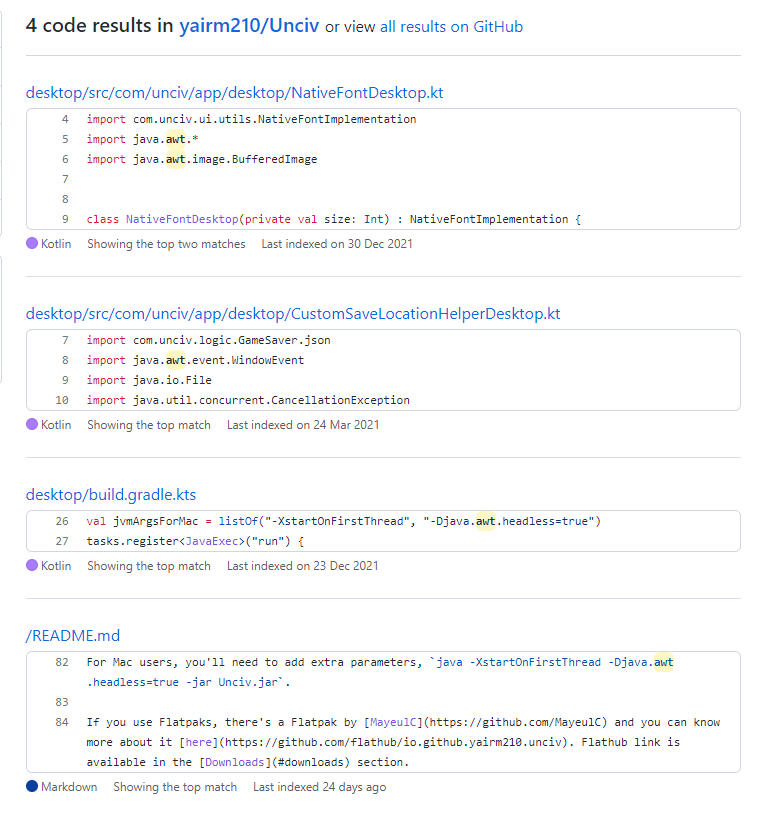Click the Kotlin language dot under CustomSaveLocationHelperDesktop result

coord(30,424)
